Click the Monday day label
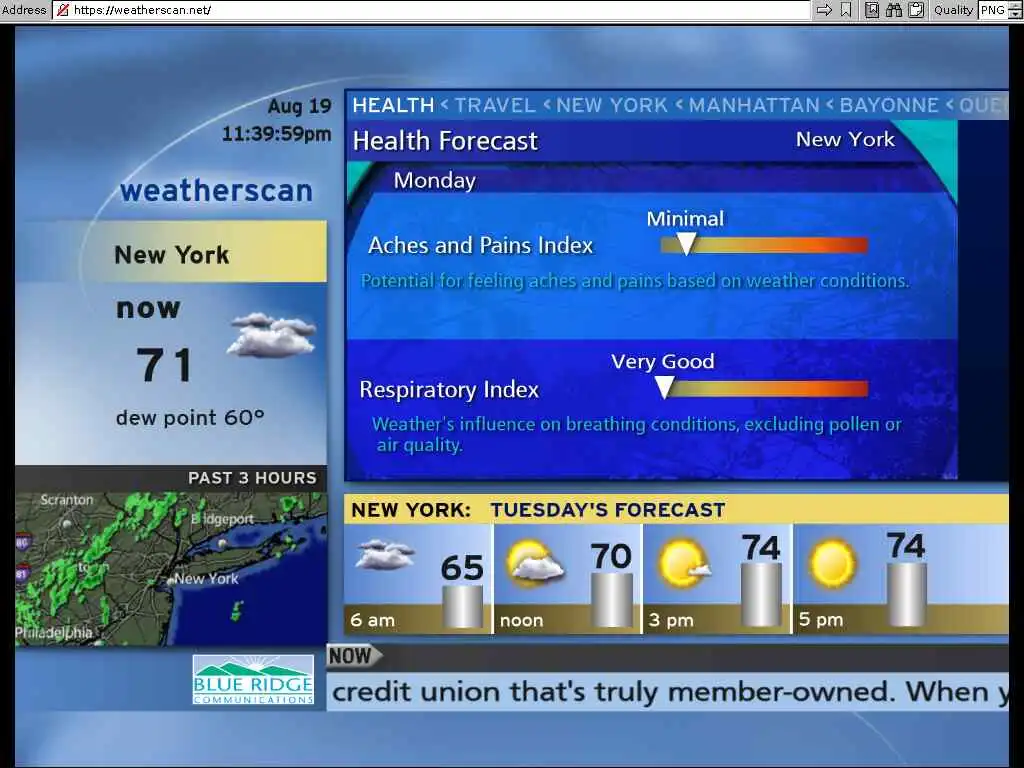Image resolution: width=1024 pixels, height=768 pixels. click(x=435, y=181)
